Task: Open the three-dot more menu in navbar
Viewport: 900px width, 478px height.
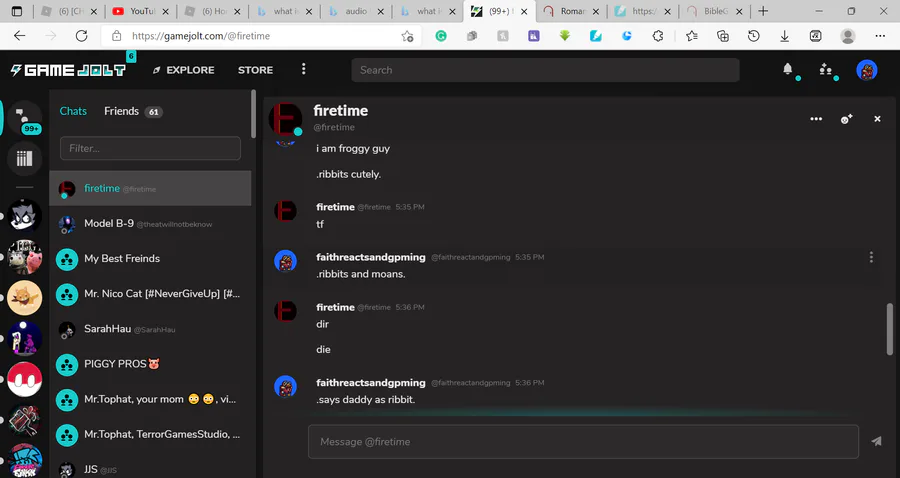Action: point(304,69)
